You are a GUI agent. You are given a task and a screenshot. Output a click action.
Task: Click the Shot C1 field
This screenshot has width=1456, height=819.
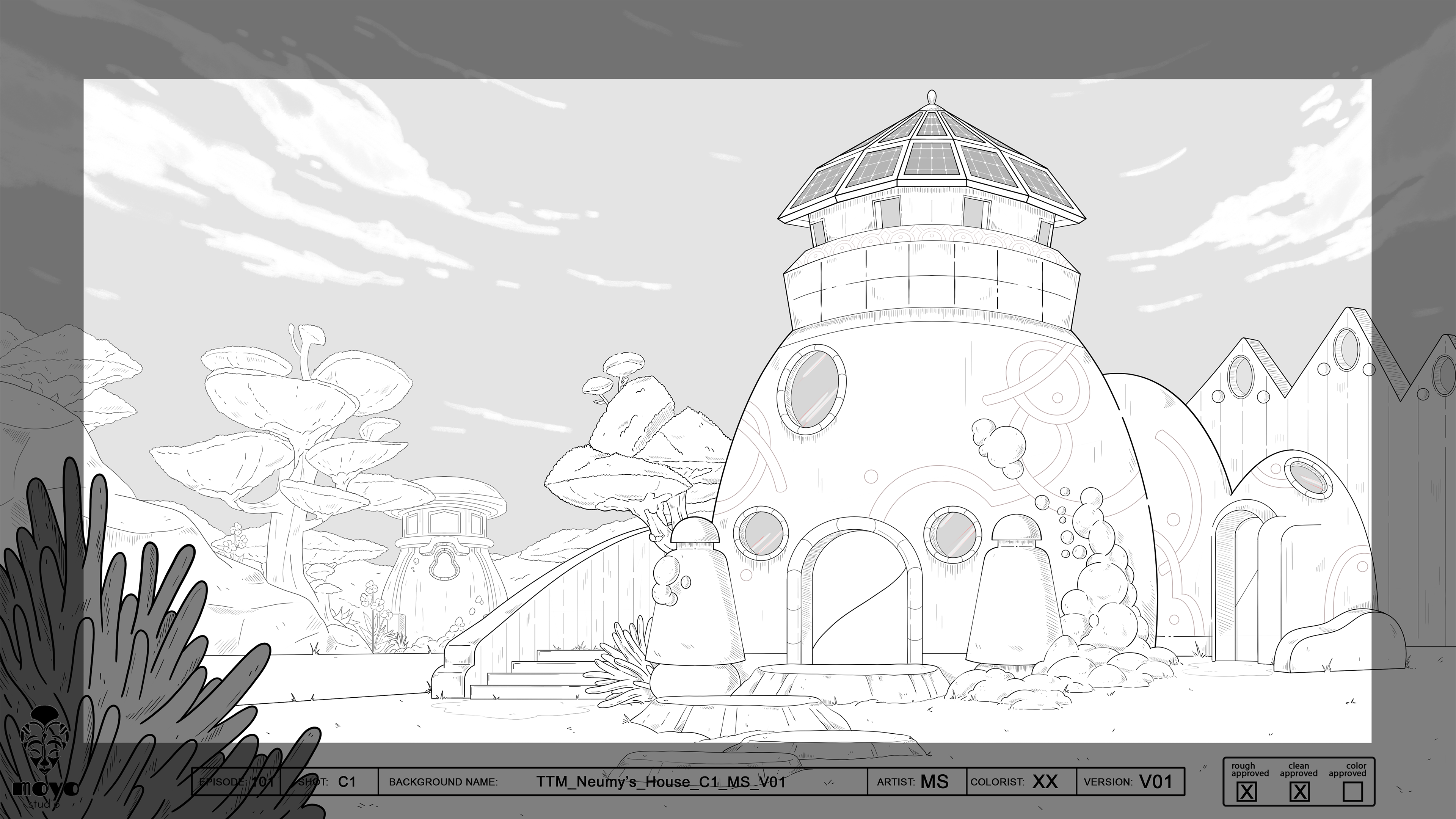(329, 782)
